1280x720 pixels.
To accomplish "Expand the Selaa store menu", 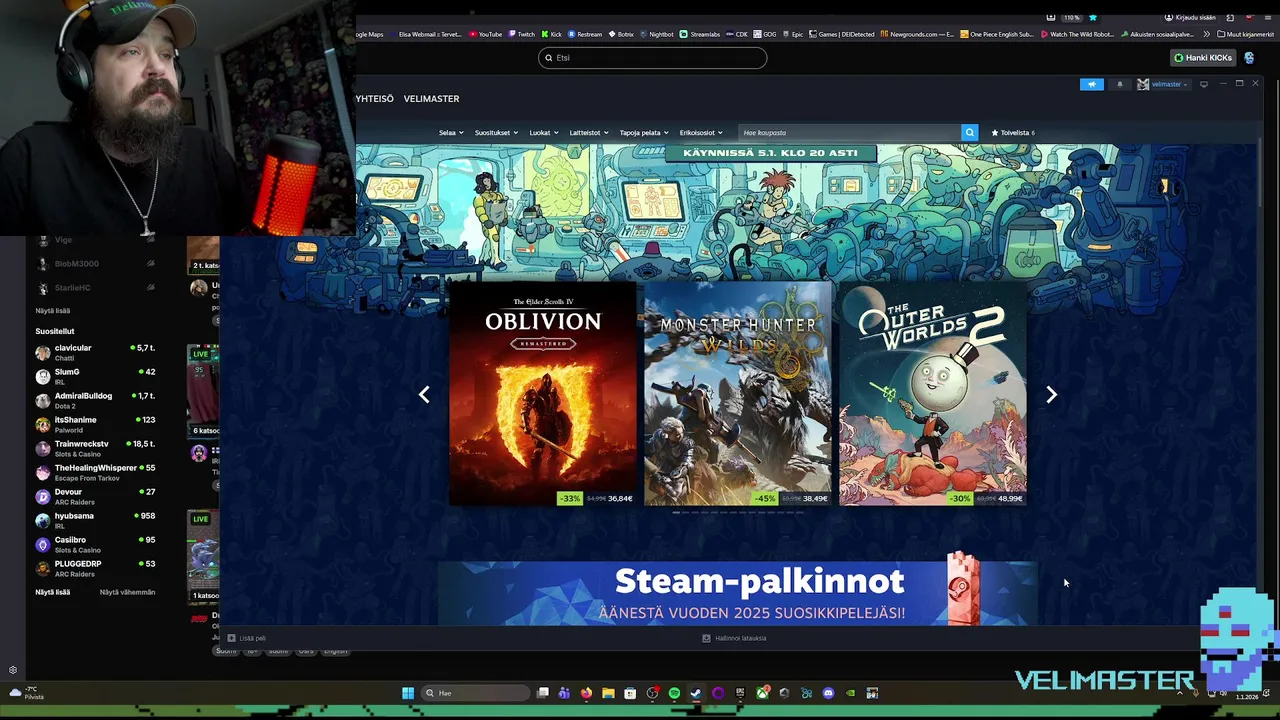I will pyautogui.click(x=450, y=132).
